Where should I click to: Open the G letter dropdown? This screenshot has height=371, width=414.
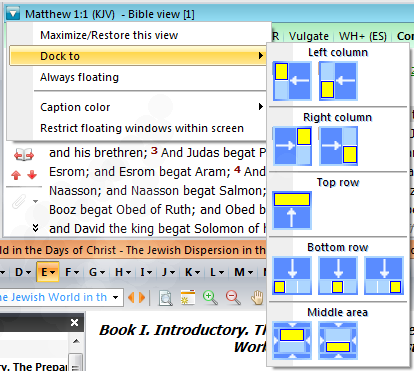pos(97,272)
